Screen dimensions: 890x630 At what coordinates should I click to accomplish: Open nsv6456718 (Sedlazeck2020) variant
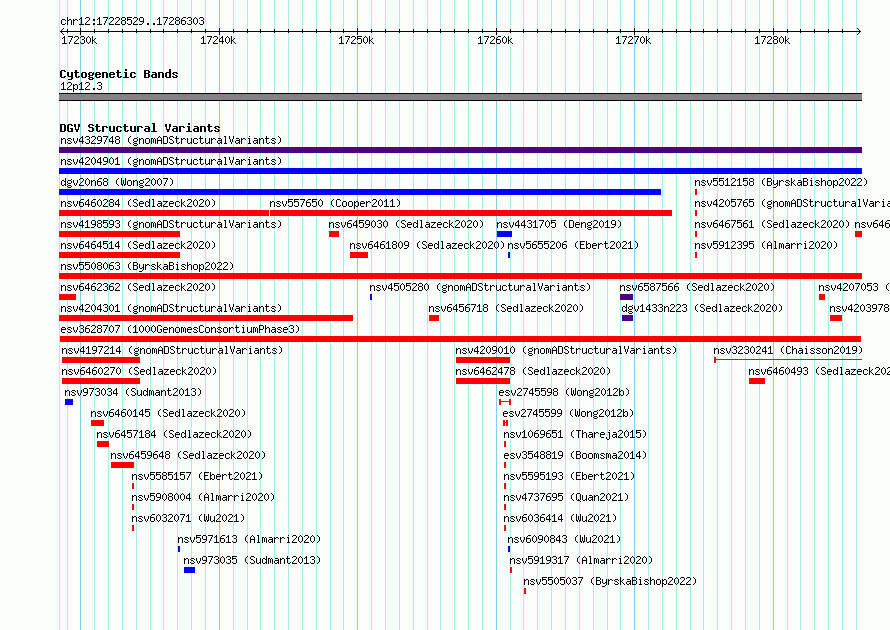(x=506, y=308)
